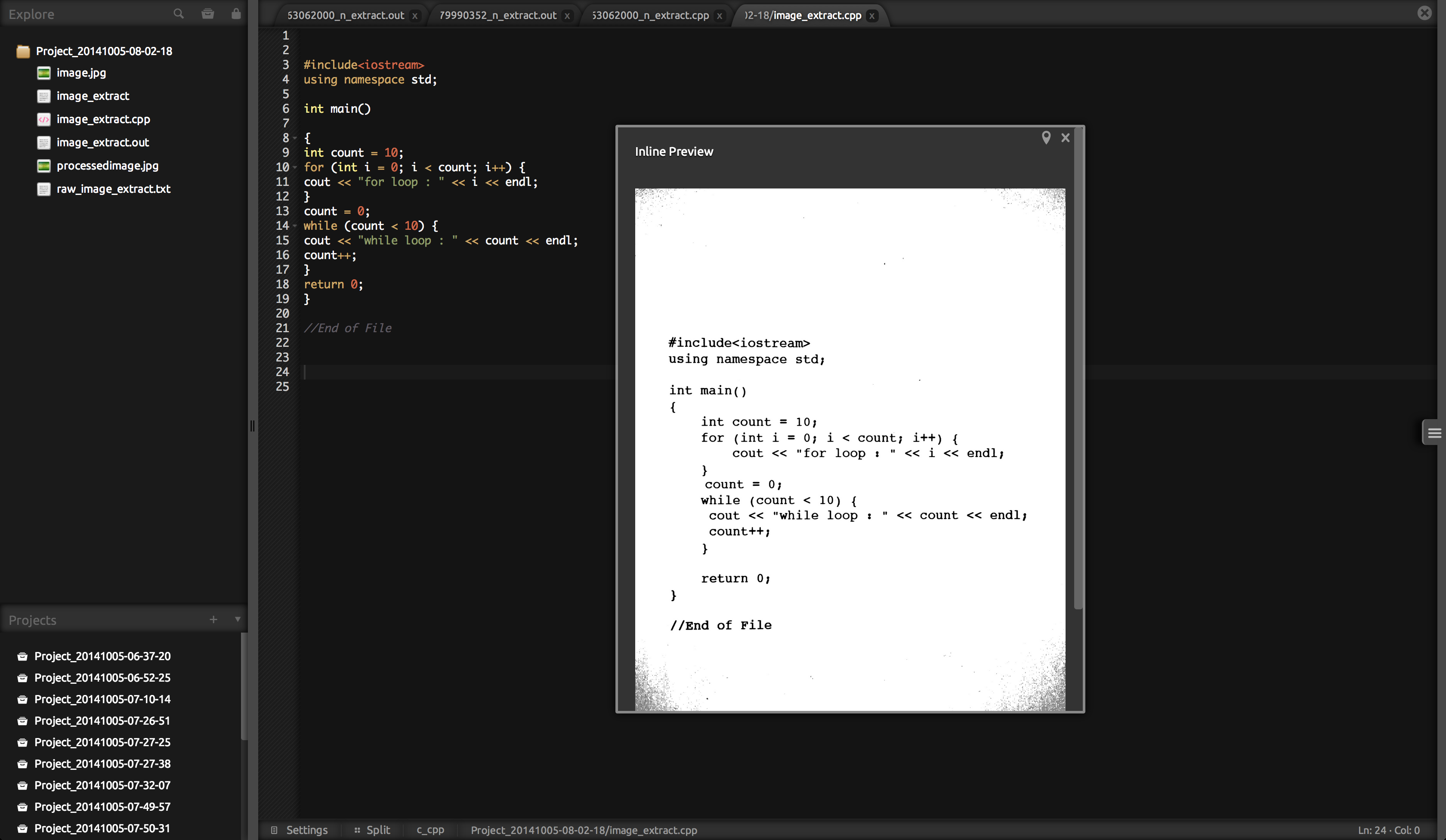The width and height of the screenshot is (1446, 840).
Task: Switch to 79990352_n_extract.out tab
Action: [x=497, y=15]
